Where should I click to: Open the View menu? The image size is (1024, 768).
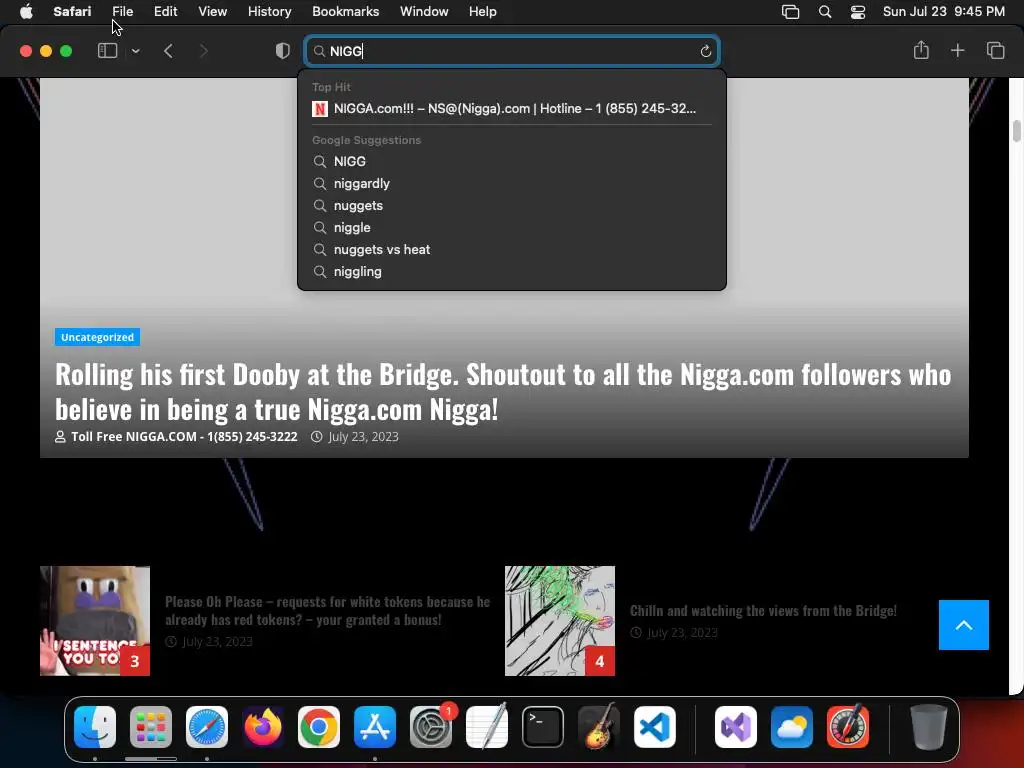click(212, 12)
